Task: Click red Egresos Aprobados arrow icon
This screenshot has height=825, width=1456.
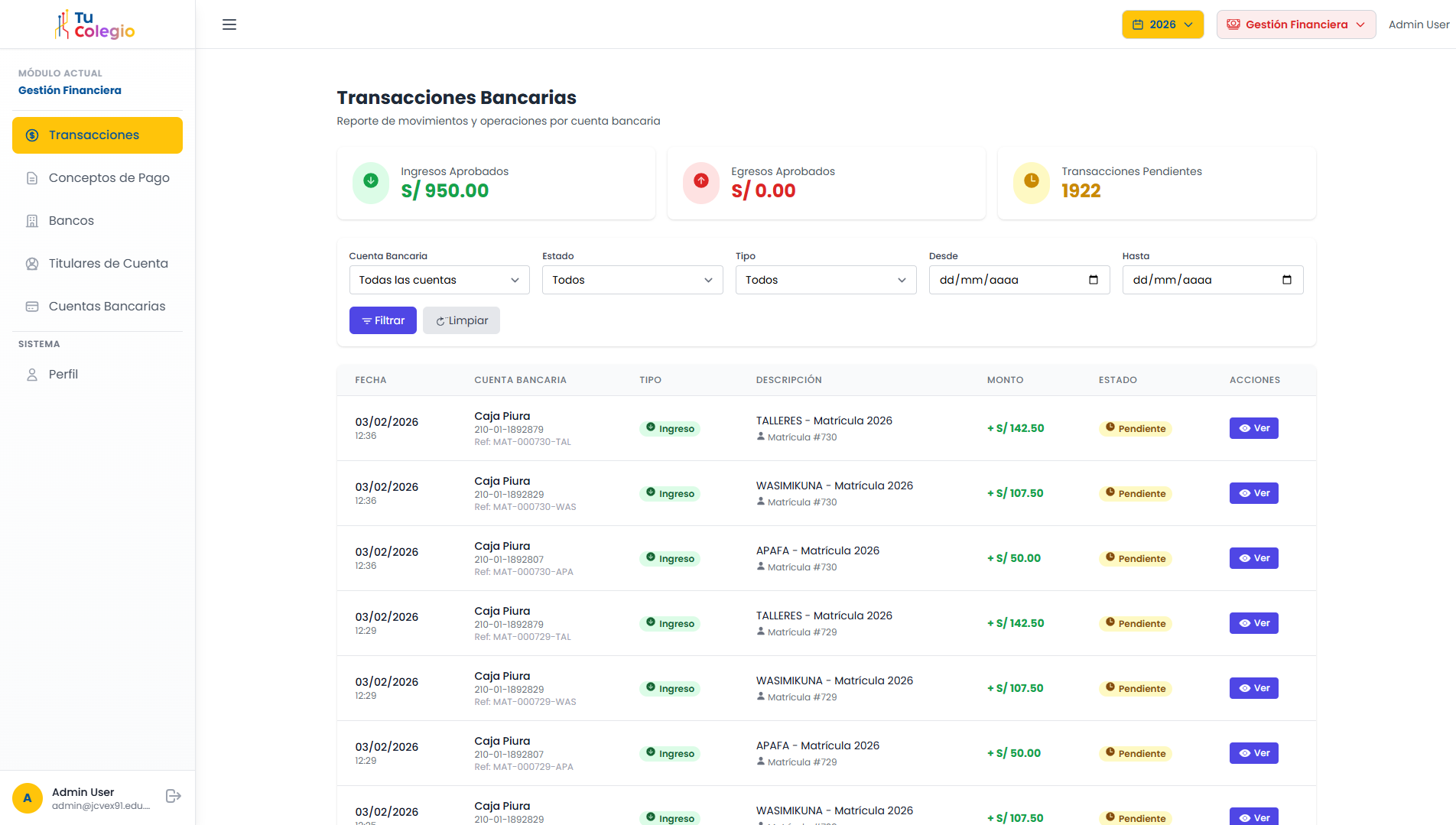Action: pos(701,181)
